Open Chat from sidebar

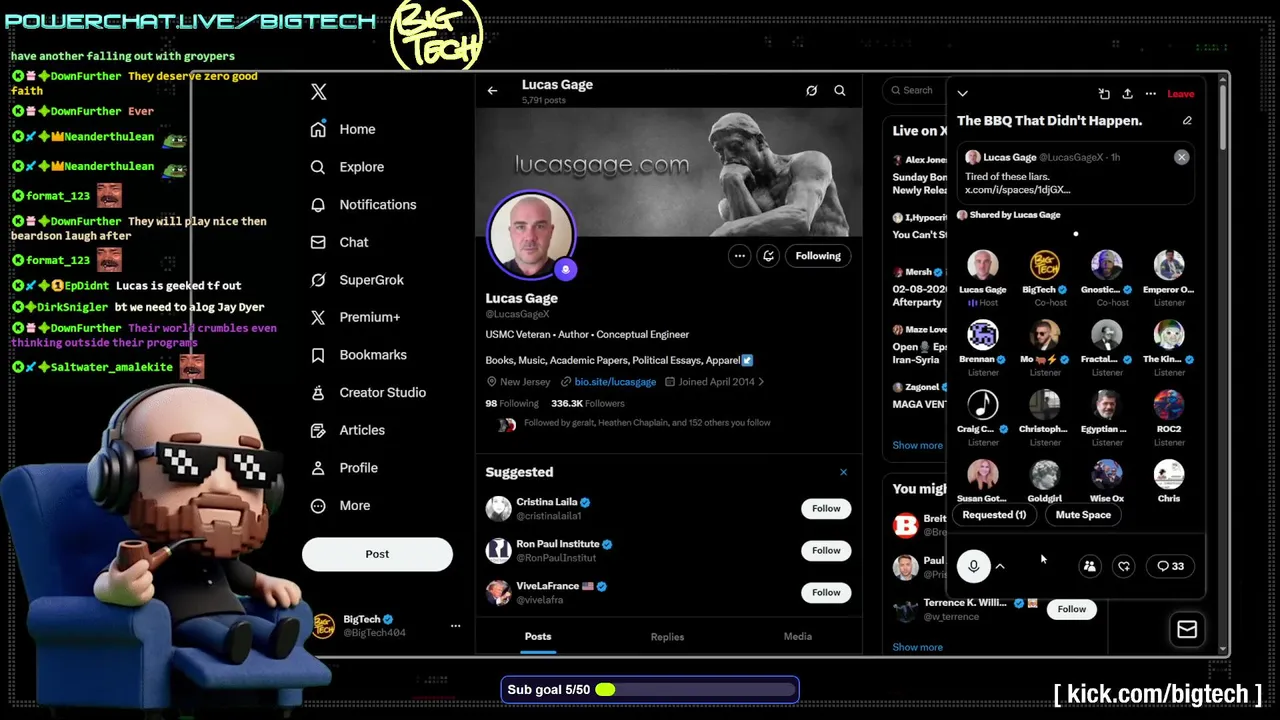(339, 242)
